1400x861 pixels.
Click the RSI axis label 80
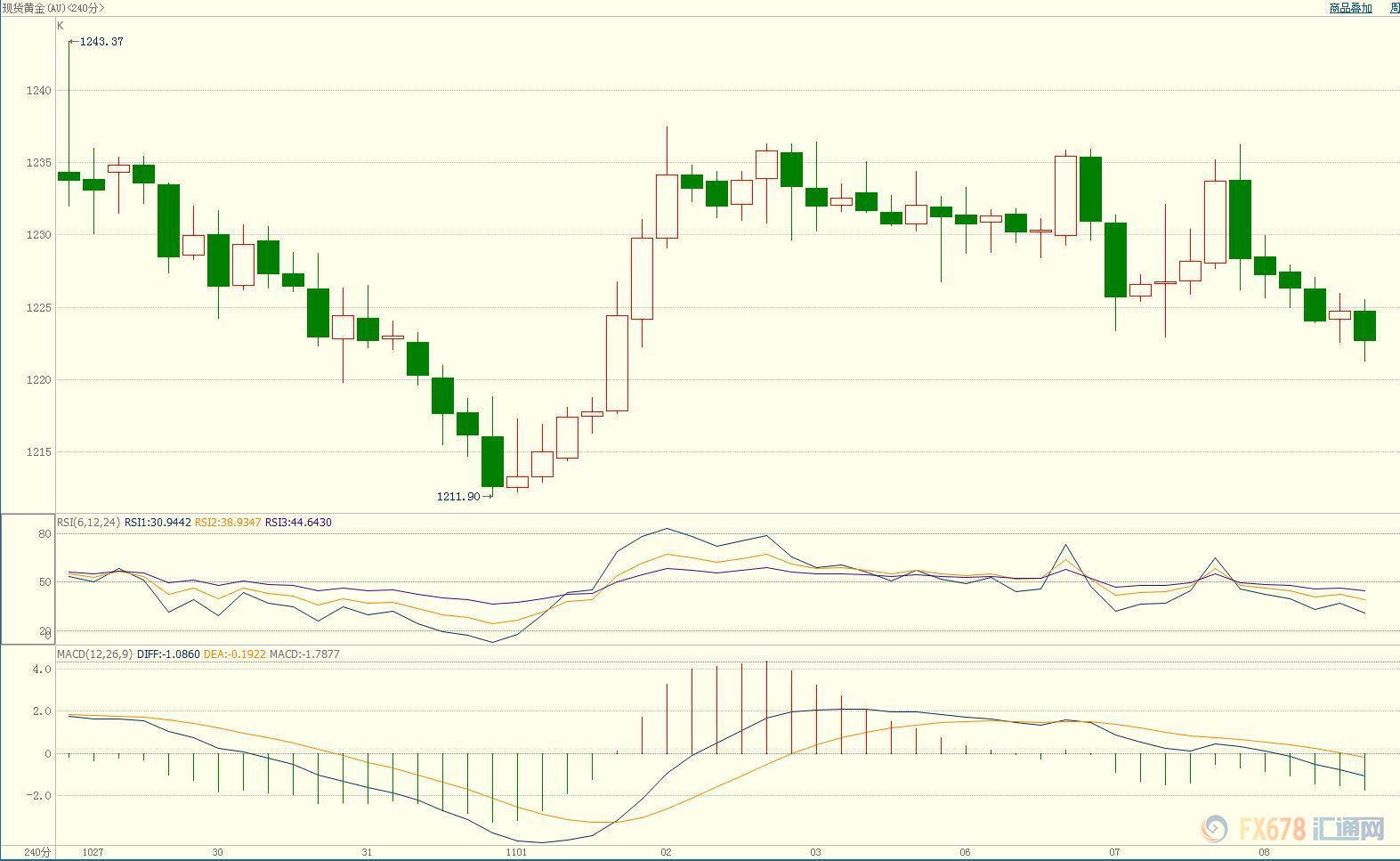45,534
